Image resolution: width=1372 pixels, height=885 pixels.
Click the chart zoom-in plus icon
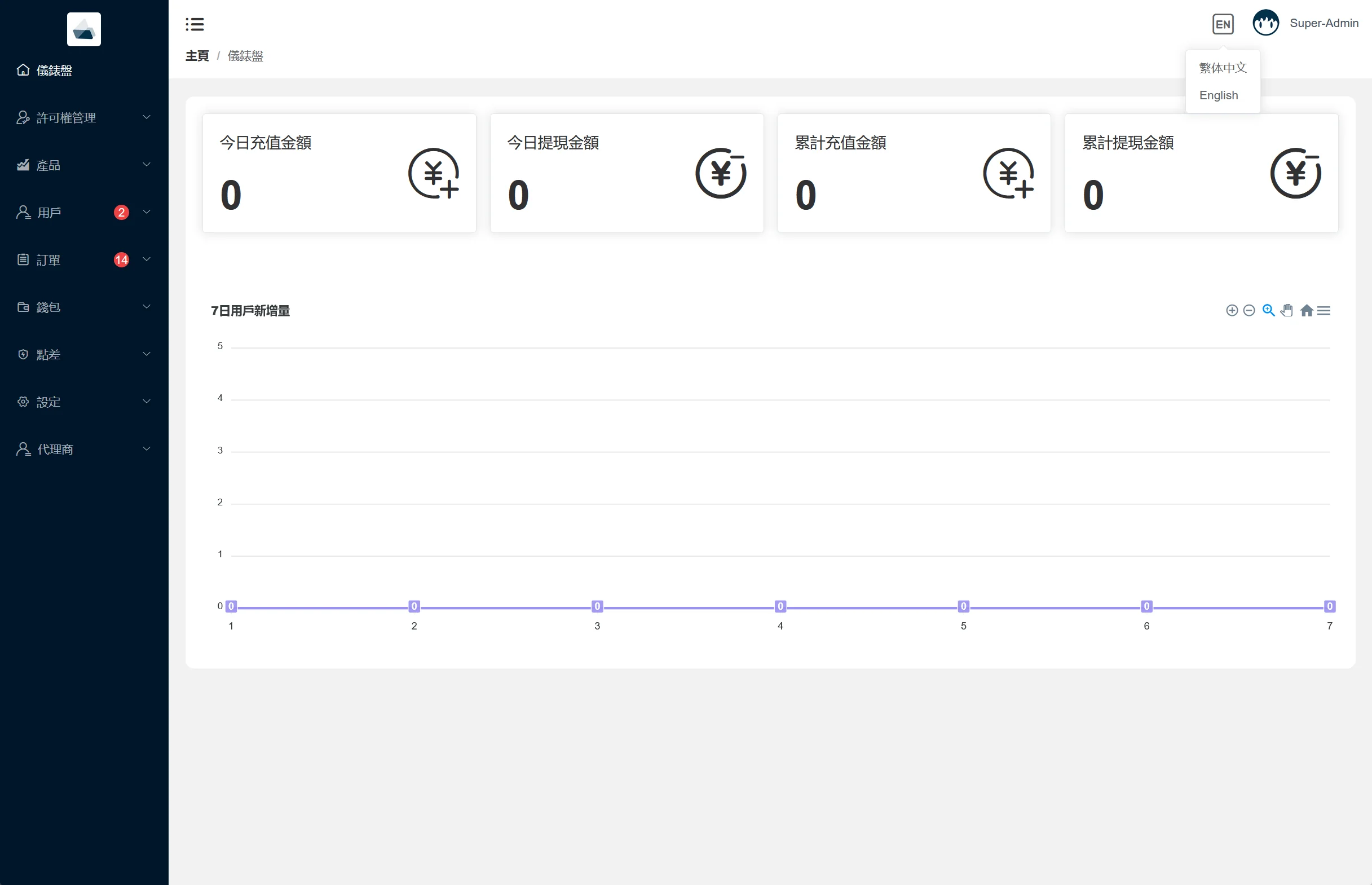coord(1231,310)
